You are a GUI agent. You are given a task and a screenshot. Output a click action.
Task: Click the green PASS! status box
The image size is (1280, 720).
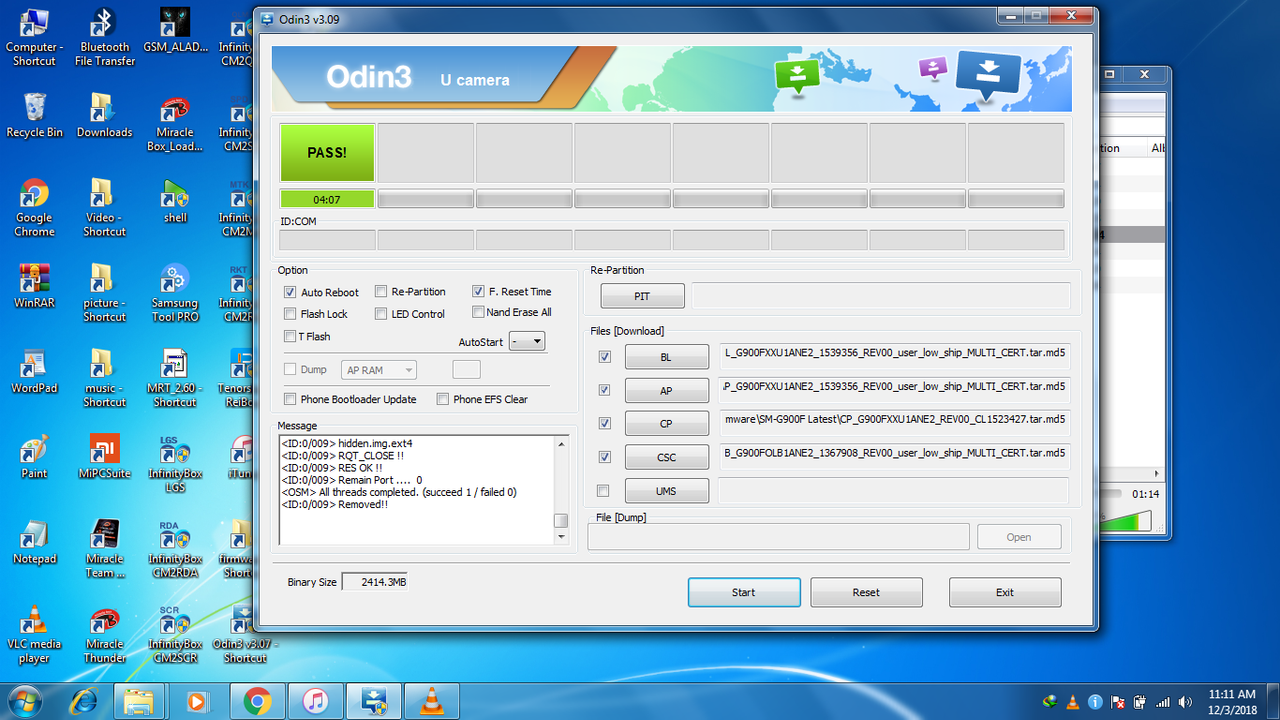[x=327, y=153]
